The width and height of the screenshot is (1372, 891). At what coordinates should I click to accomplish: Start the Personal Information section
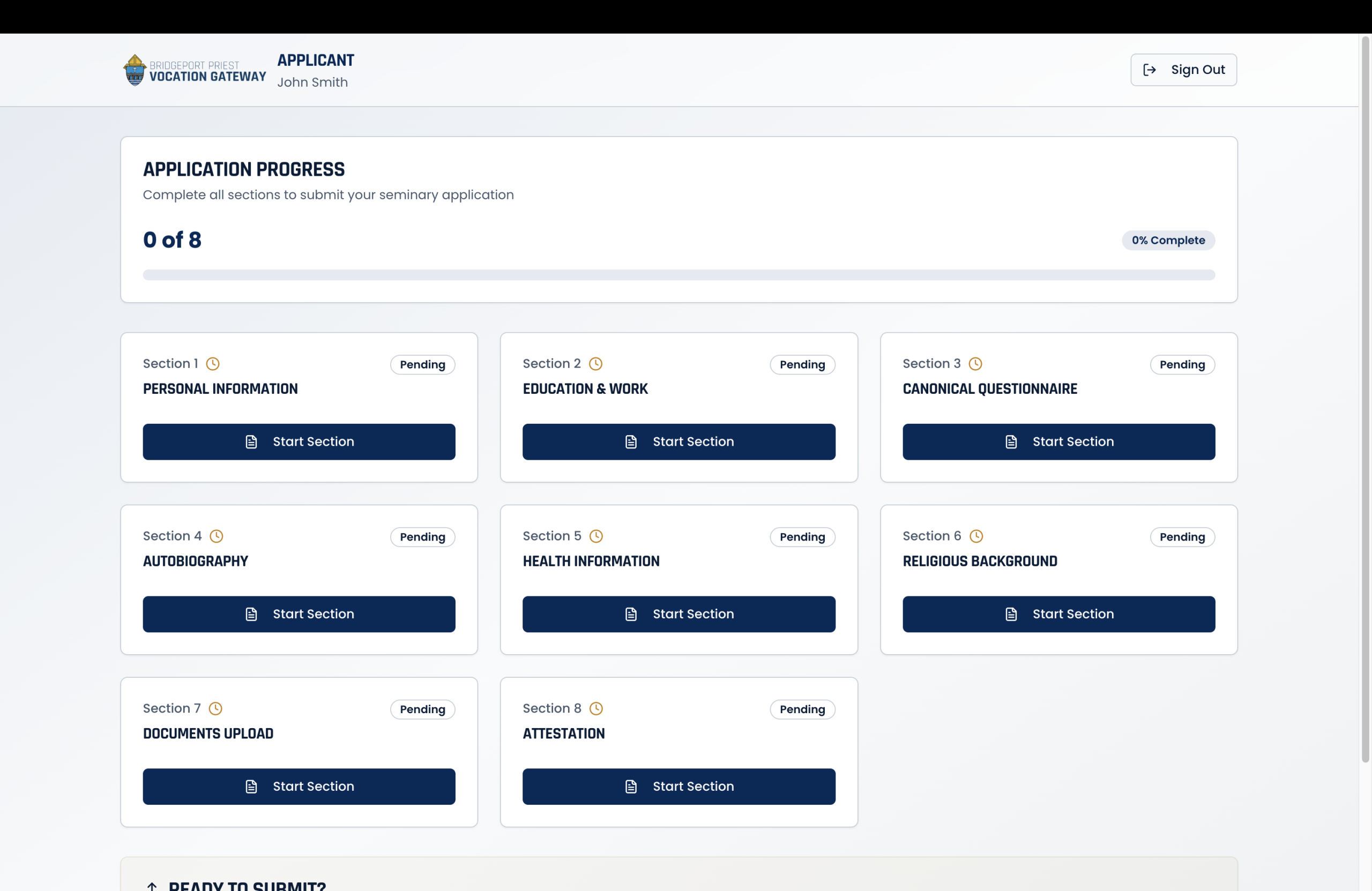pos(299,442)
